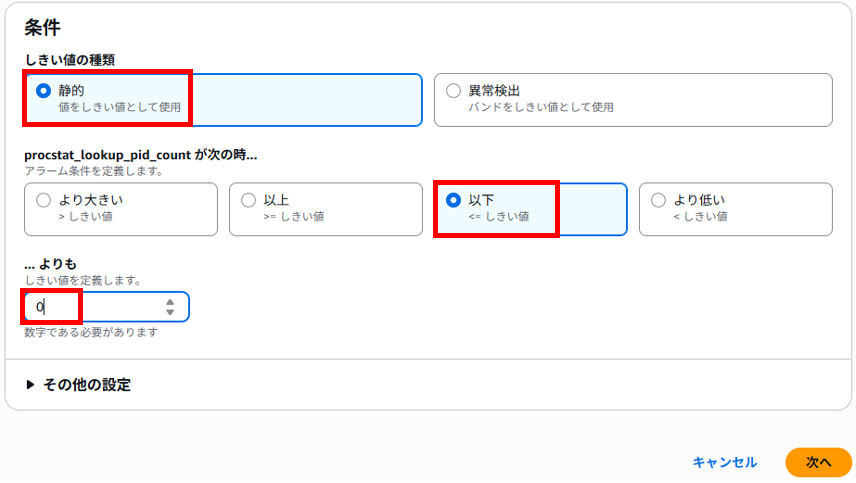This screenshot has width=856, height=483.
Task: Click the '<= しきい値' option subtext
Action: tap(498, 217)
